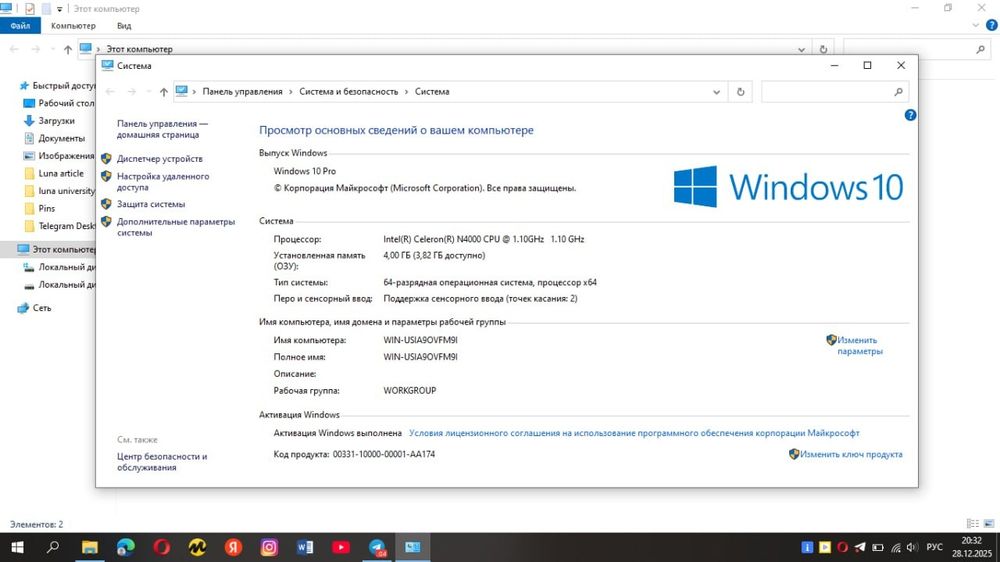Select Загрузки in navigation pane
This screenshot has width=1000, height=562.
48,121
